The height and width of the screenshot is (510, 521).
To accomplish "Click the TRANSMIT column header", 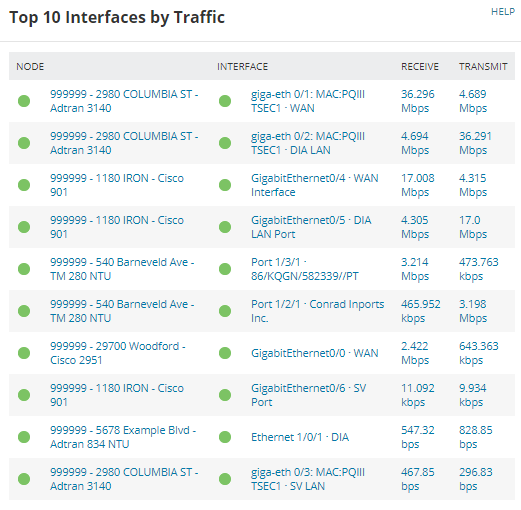I will (483, 67).
